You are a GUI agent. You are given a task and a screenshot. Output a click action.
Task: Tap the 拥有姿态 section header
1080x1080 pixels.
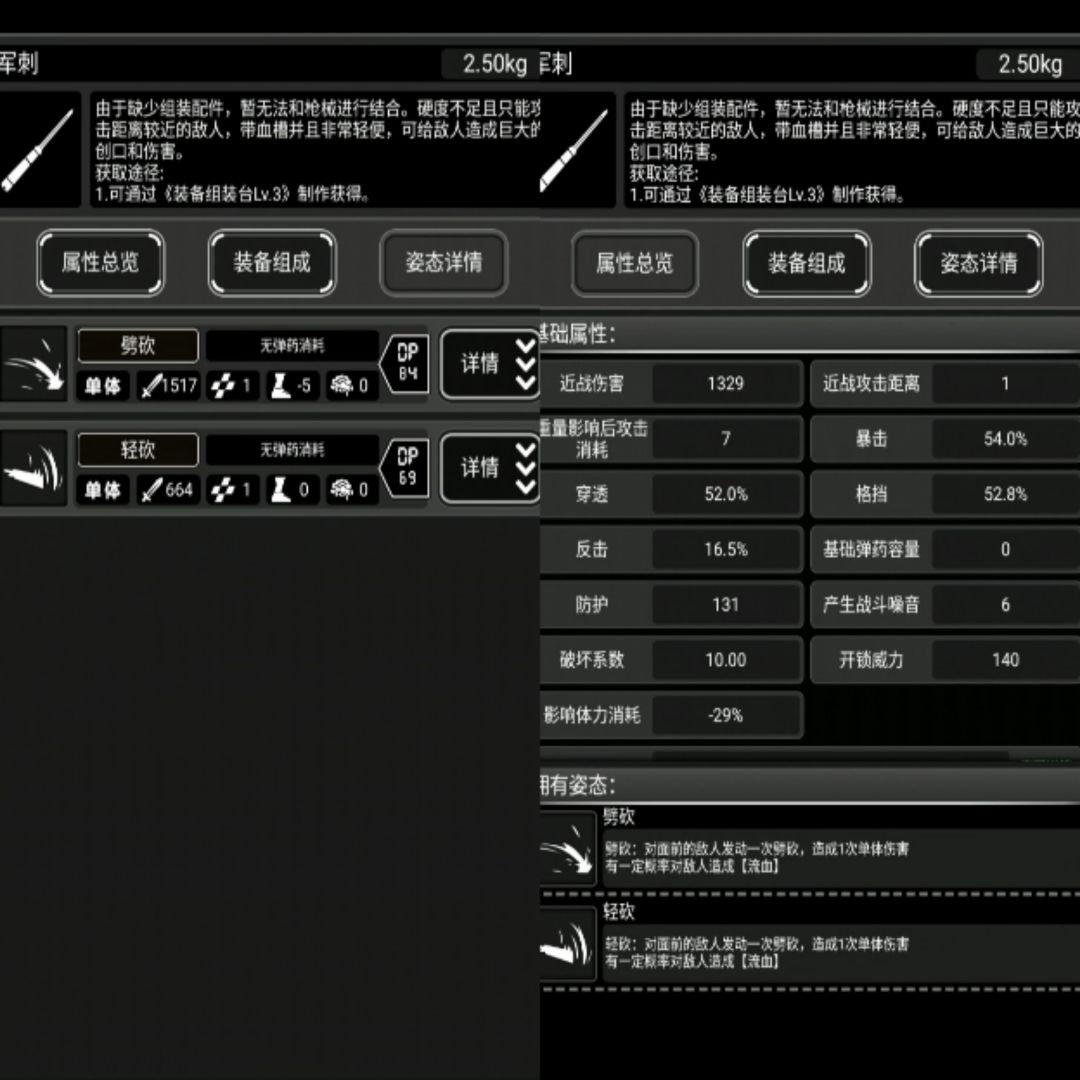[809, 785]
